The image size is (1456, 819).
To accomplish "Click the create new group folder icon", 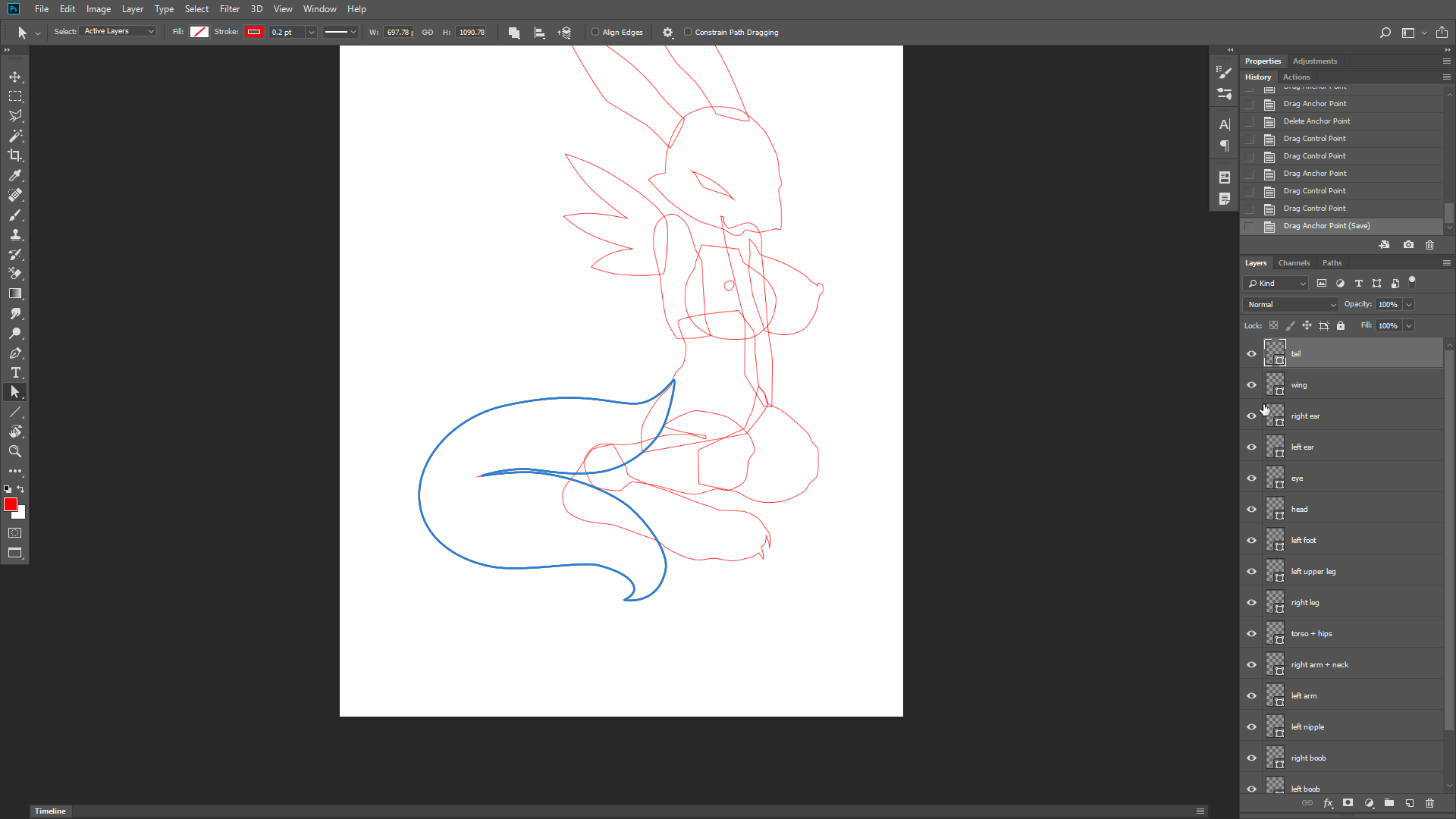I will click(x=1389, y=803).
